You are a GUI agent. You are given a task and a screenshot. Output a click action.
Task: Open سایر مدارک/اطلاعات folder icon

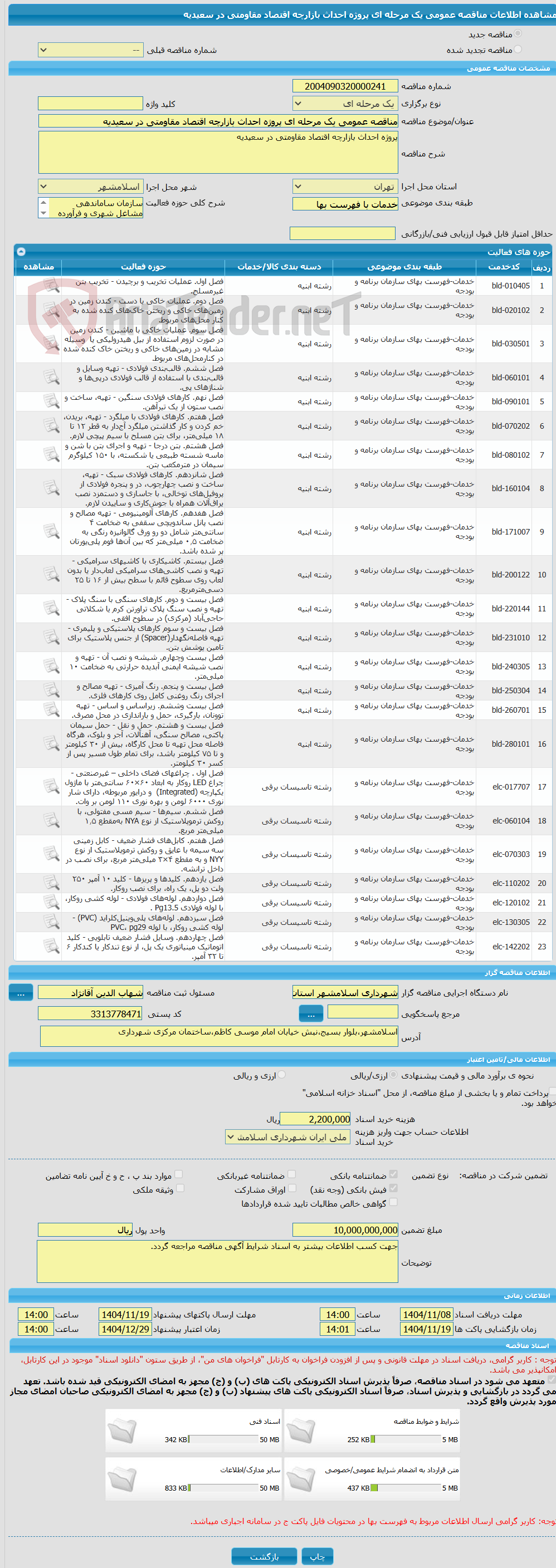click(x=122, y=1479)
